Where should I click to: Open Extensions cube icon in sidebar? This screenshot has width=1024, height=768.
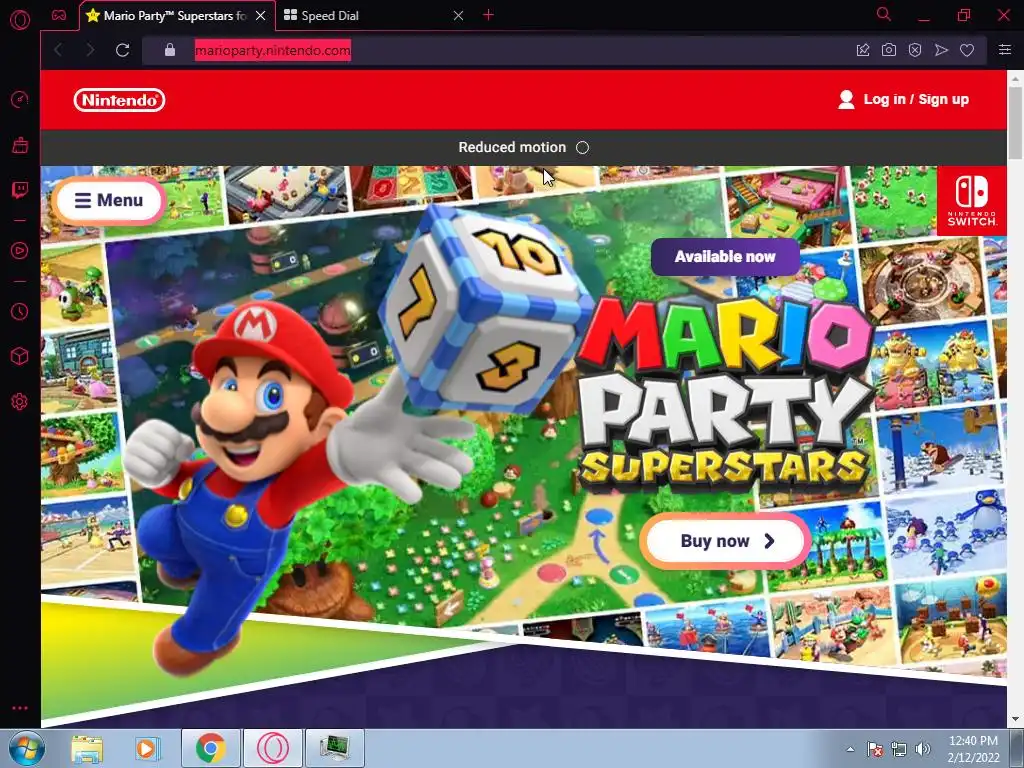point(20,356)
